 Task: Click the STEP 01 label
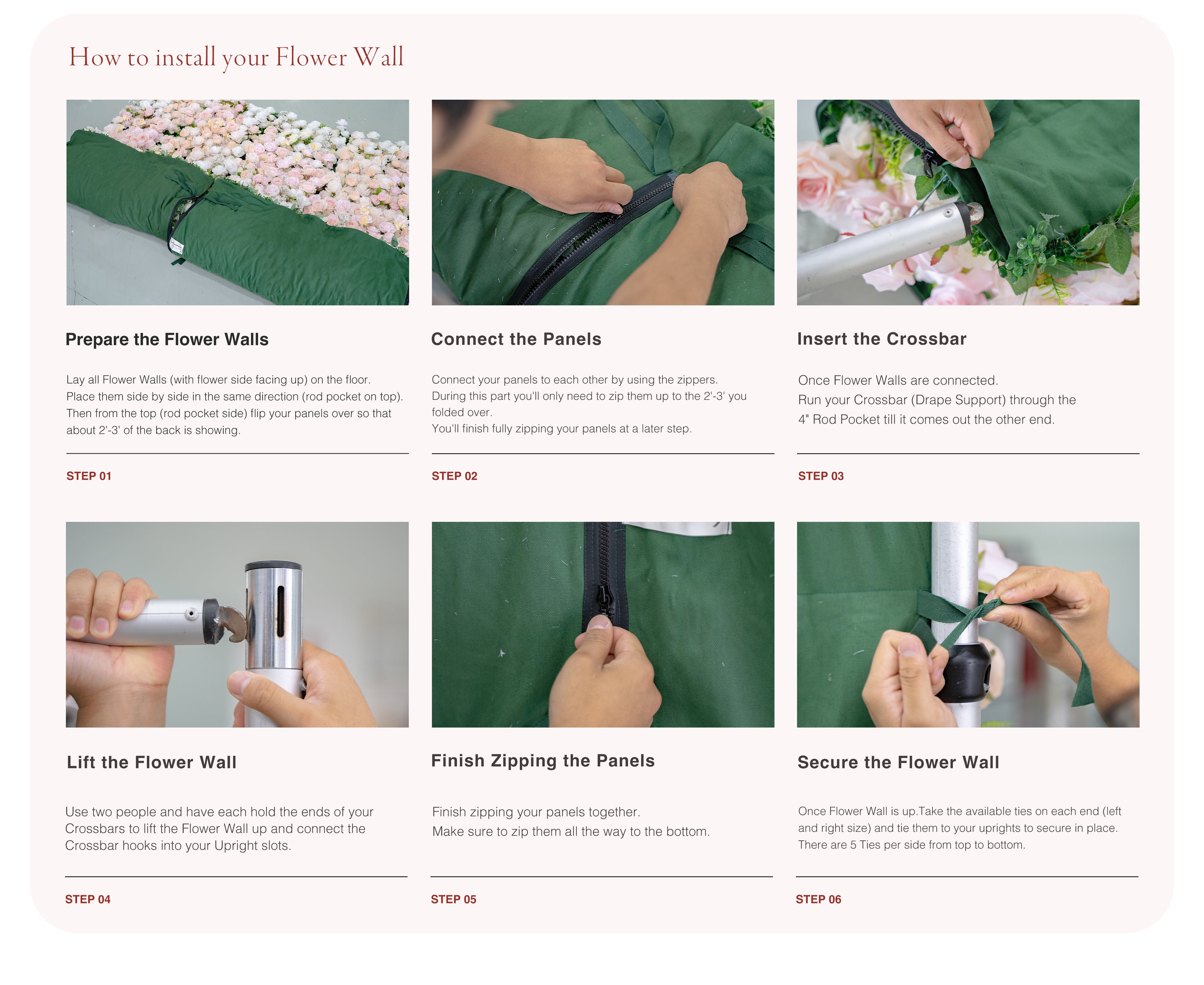(89, 476)
